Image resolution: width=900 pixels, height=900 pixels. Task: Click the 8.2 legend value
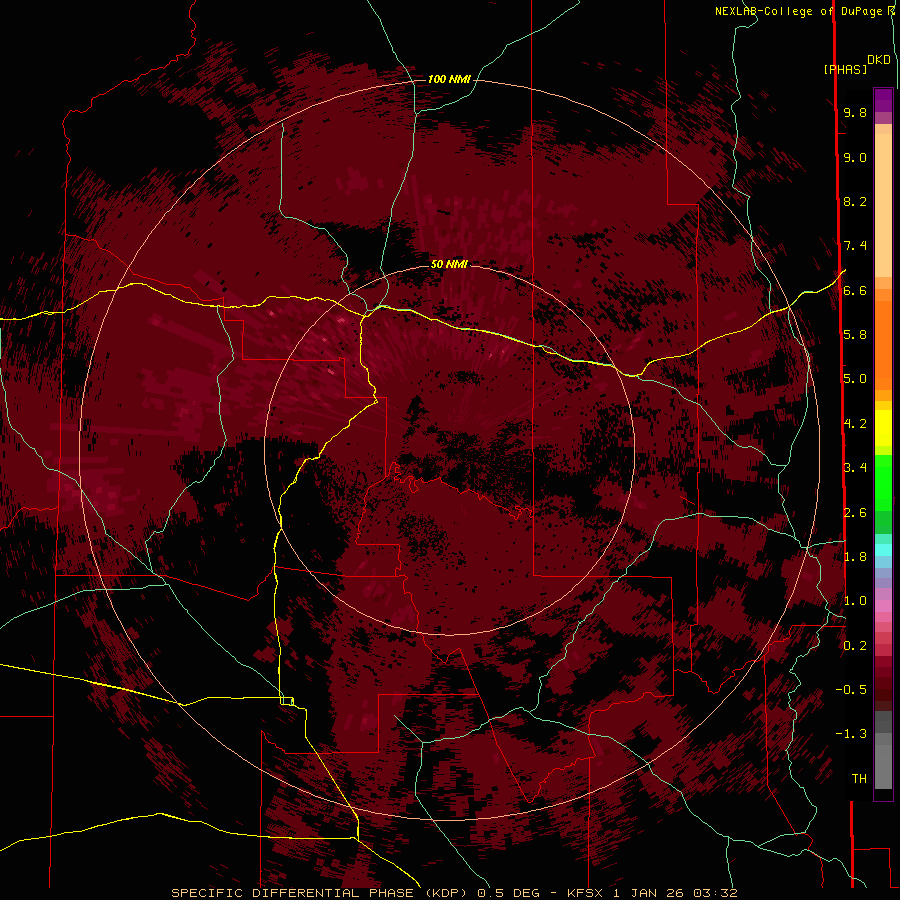(x=855, y=201)
